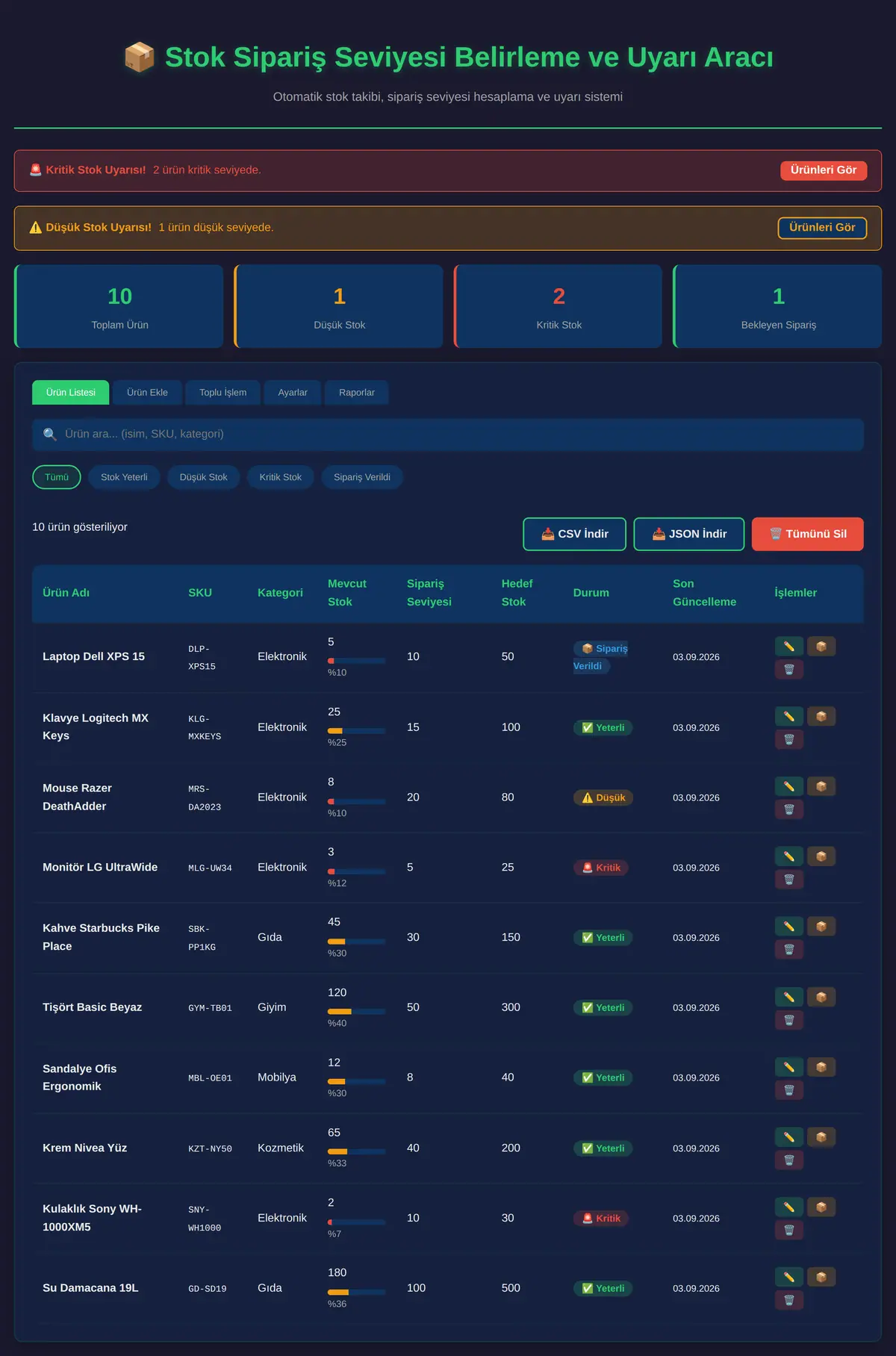Click the stock level bar for Tişört Basic Beyaz

[357, 1012]
